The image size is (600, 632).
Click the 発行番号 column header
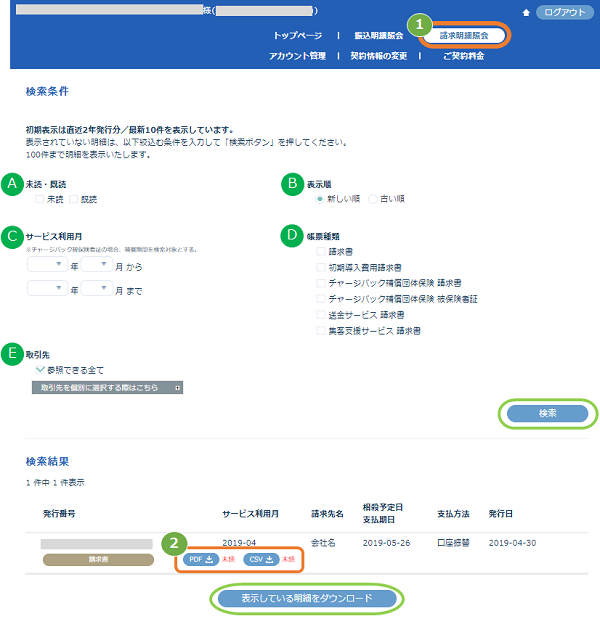click(59, 514)
